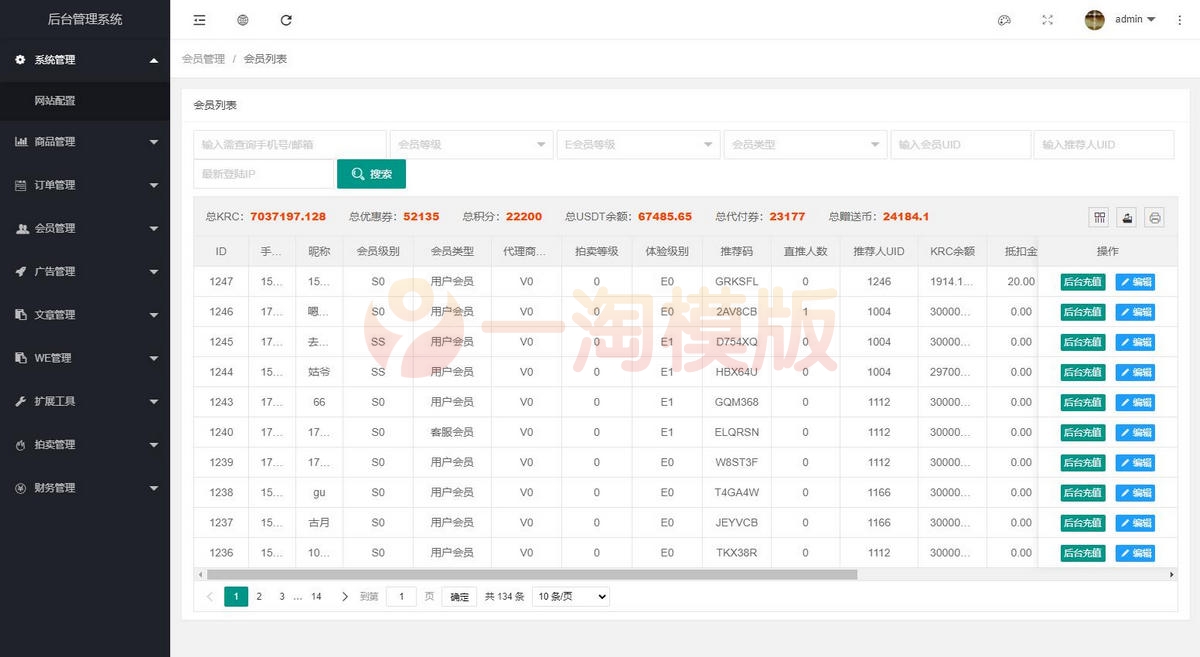Click the 搜索 search button
Screen dimensions: 1200x657
point(371,174)
